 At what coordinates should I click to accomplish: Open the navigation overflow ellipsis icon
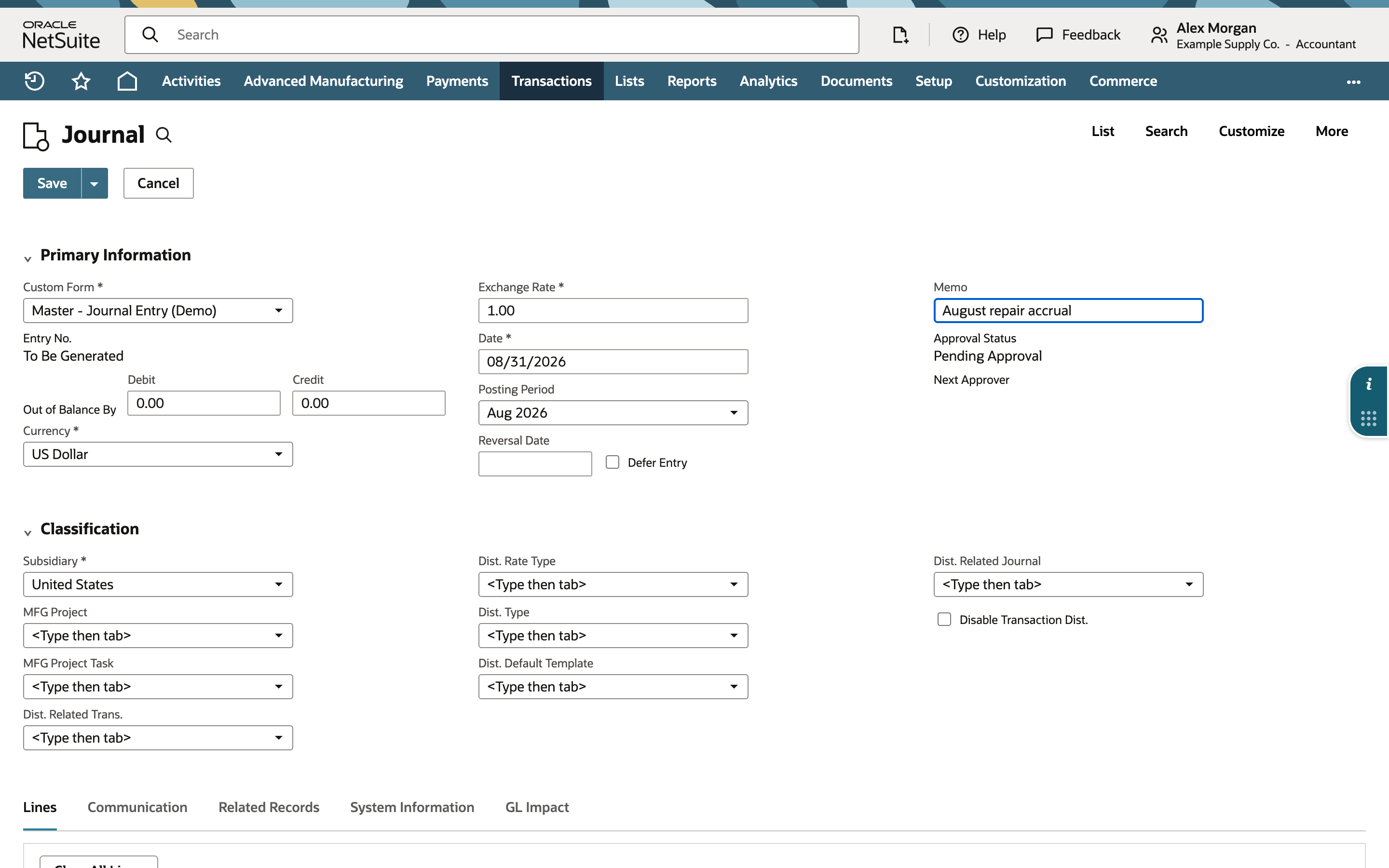pyautogui.click(x=1353, y=81)
